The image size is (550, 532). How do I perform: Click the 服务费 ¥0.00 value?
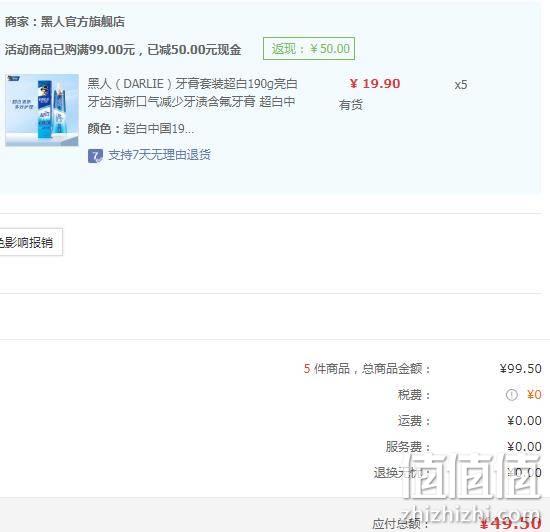(x=524, y=446)
